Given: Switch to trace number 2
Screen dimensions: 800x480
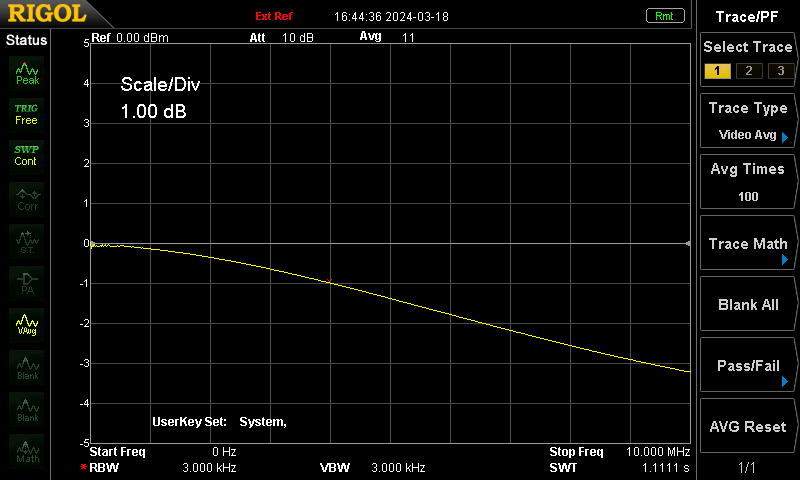Looking at the screenshot, I should click(x=749, y=71).
